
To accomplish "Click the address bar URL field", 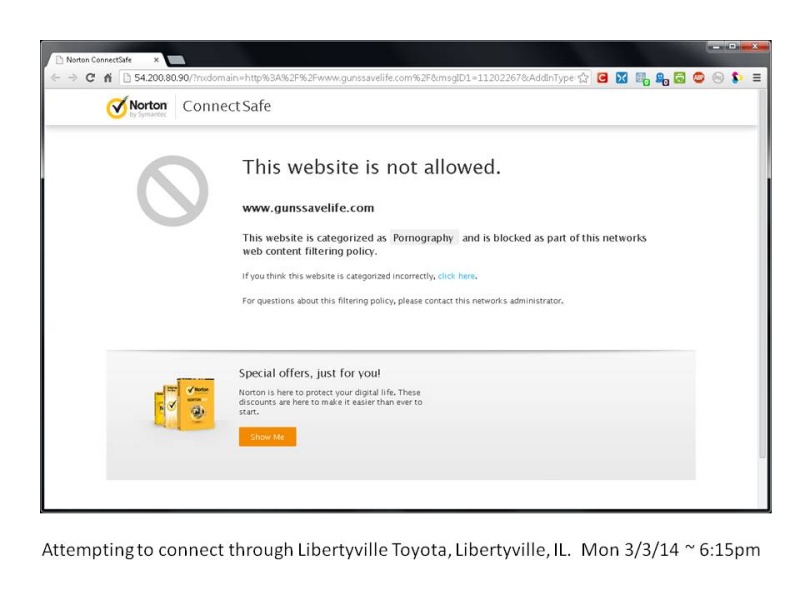I will (350, 77).
